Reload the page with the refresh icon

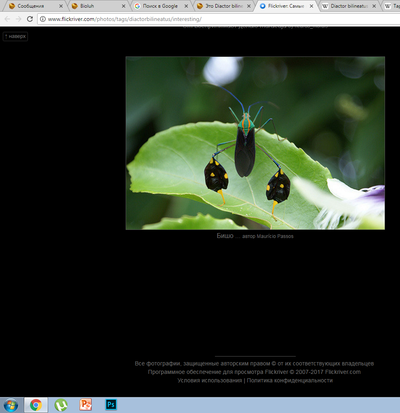[x=30, y=19]
